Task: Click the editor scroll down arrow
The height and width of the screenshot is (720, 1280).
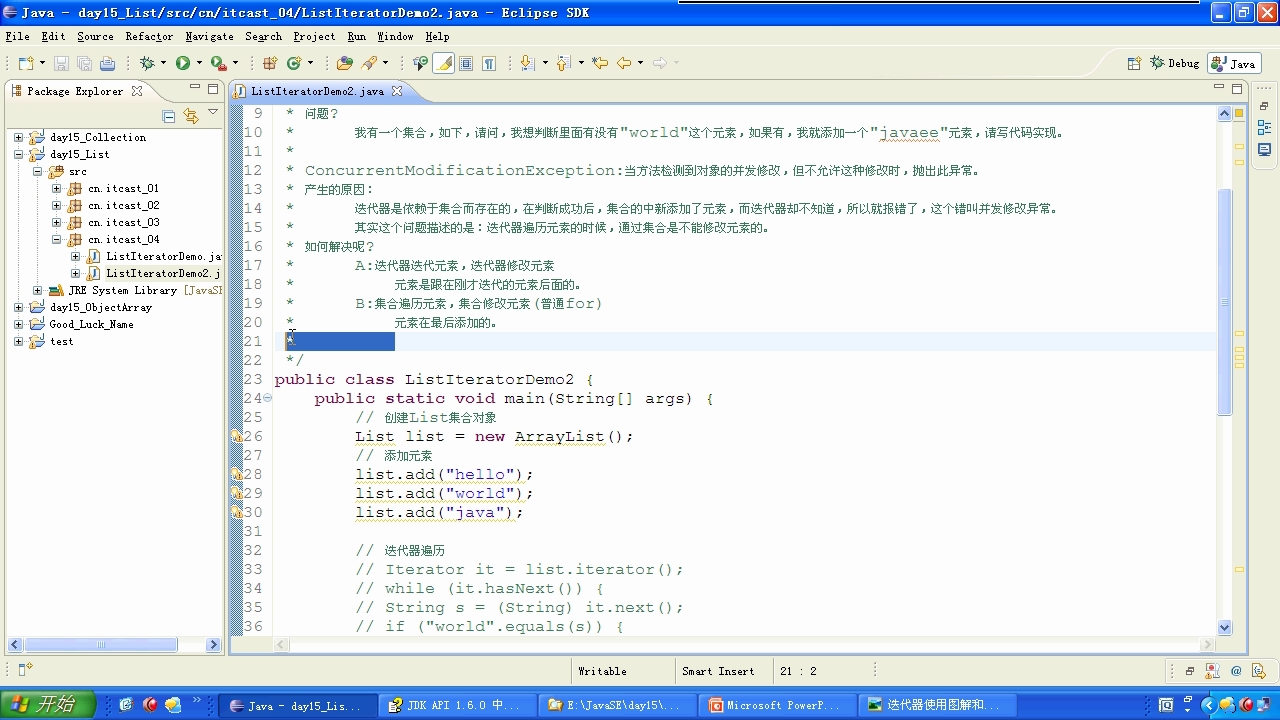Action: [1225, 627]
